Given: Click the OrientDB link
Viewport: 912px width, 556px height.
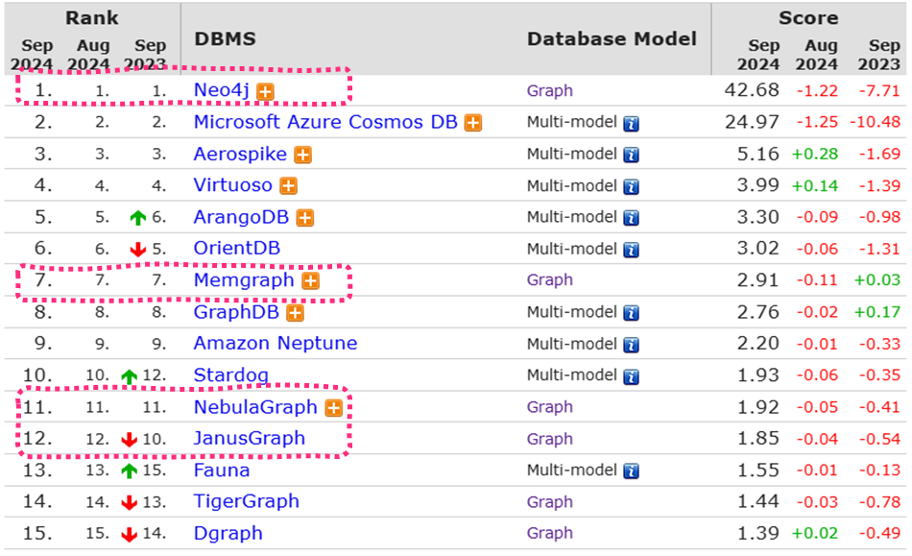Looking at the screenshot, I should [x=236, y=249].
